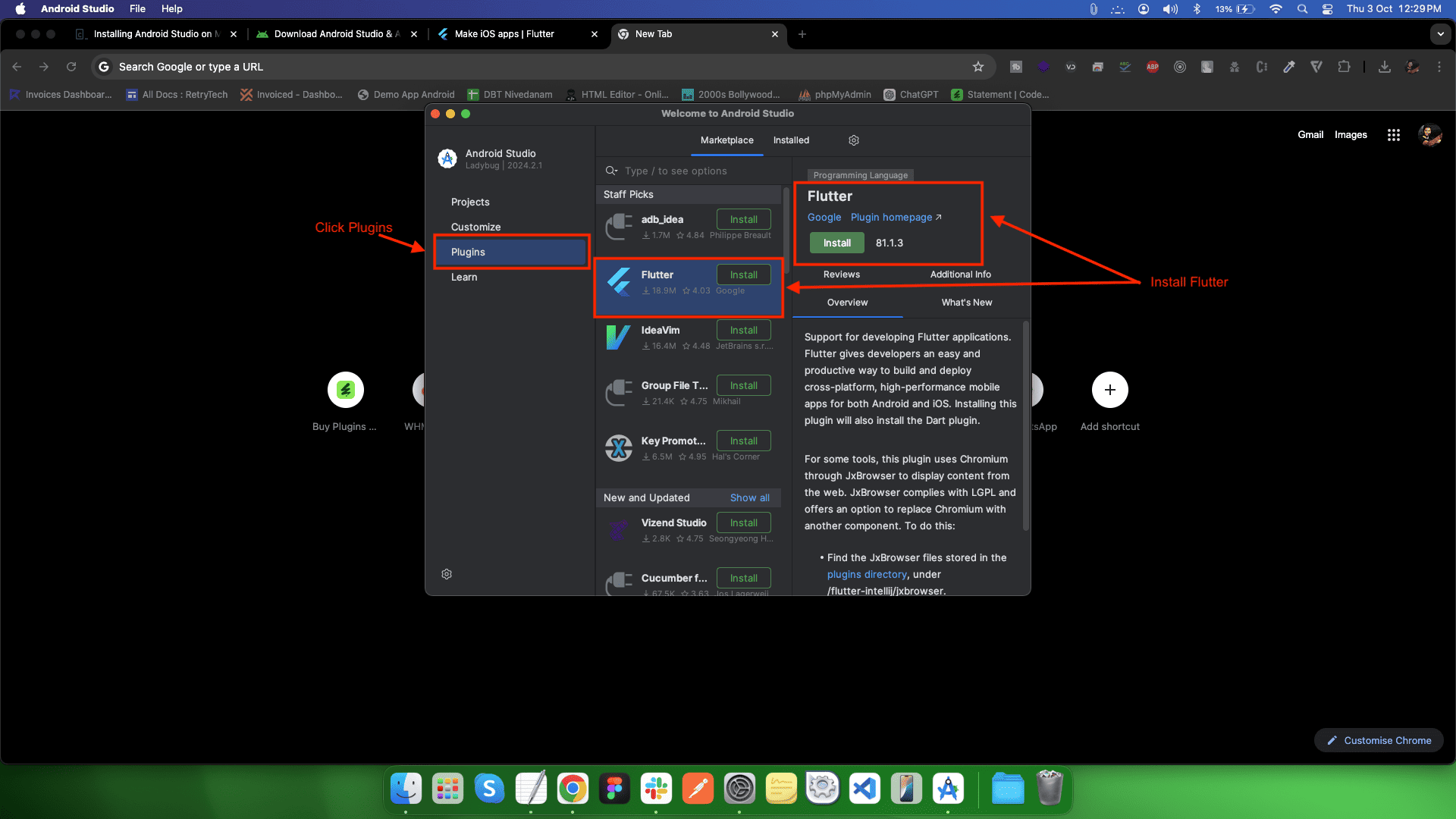Screen dimensions: 1456x819
Task: Click the plugins settings gear icon
Action: (853, 140)
